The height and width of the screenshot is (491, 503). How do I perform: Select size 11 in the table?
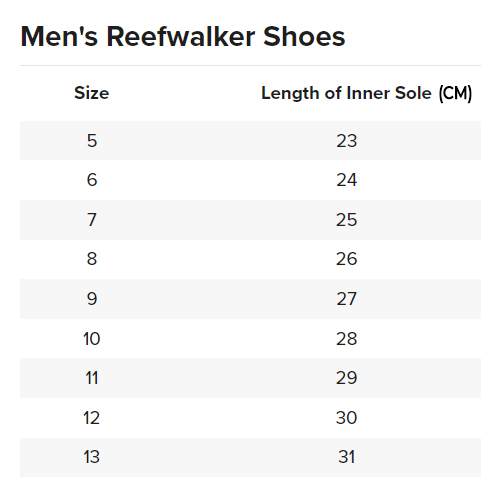click(x=92, y=378)
